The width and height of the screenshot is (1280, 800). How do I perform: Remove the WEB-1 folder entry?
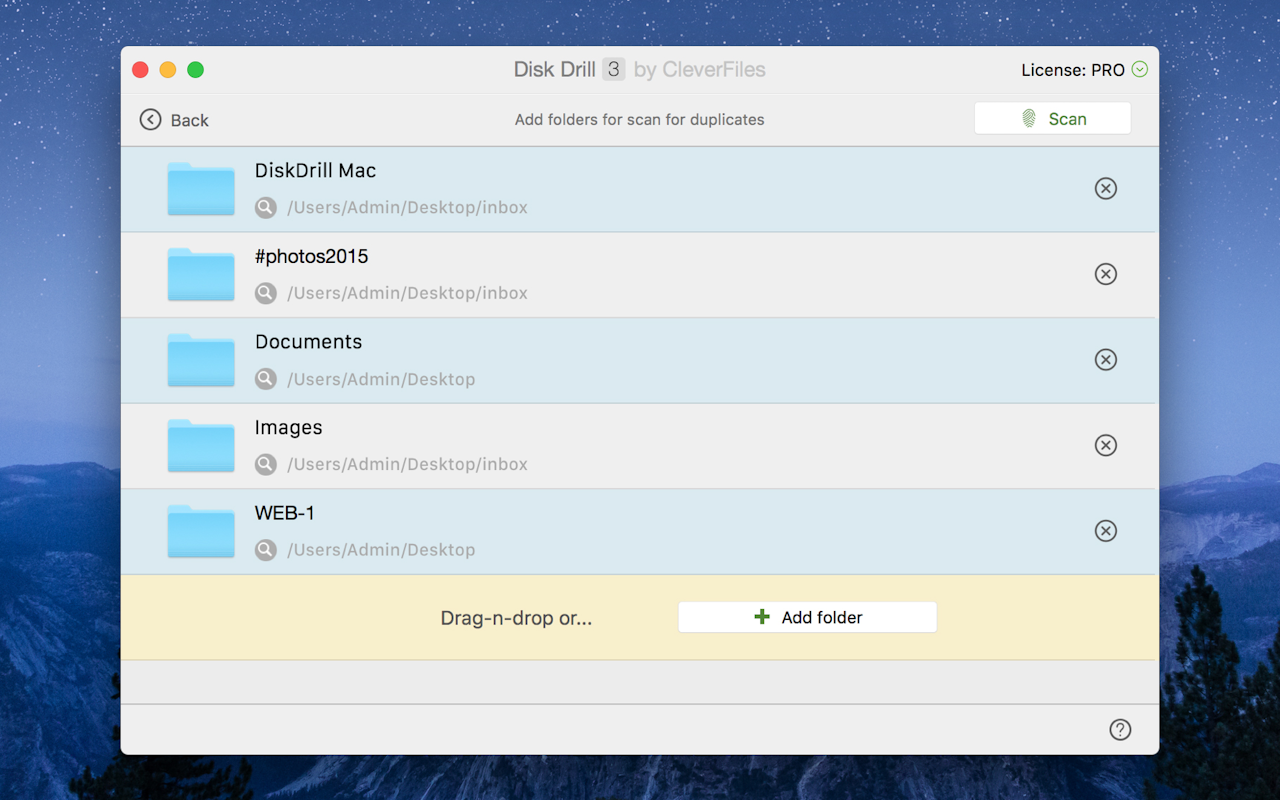(x=1105, y=530)
